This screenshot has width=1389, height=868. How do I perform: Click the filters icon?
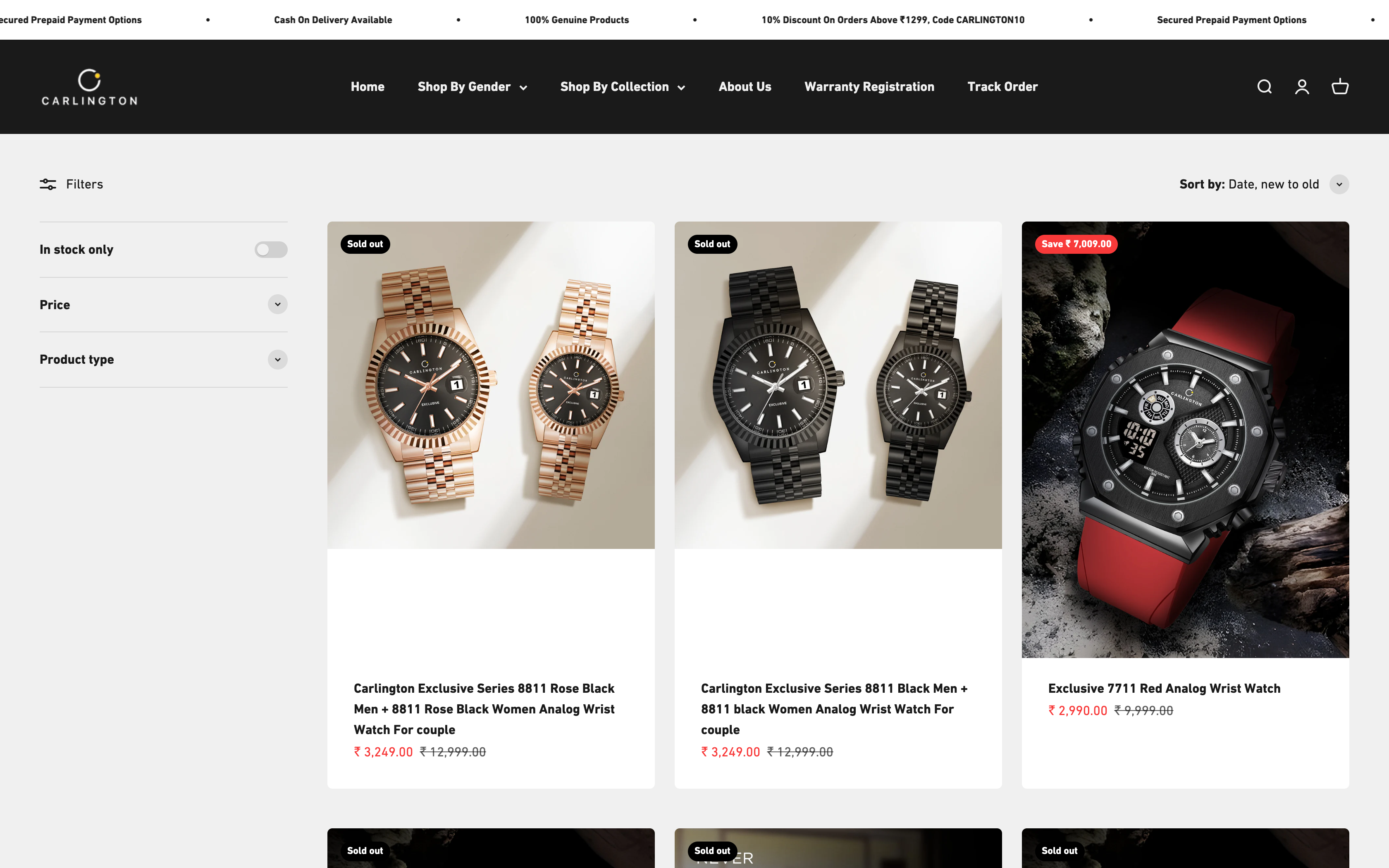tap(48, 184)
